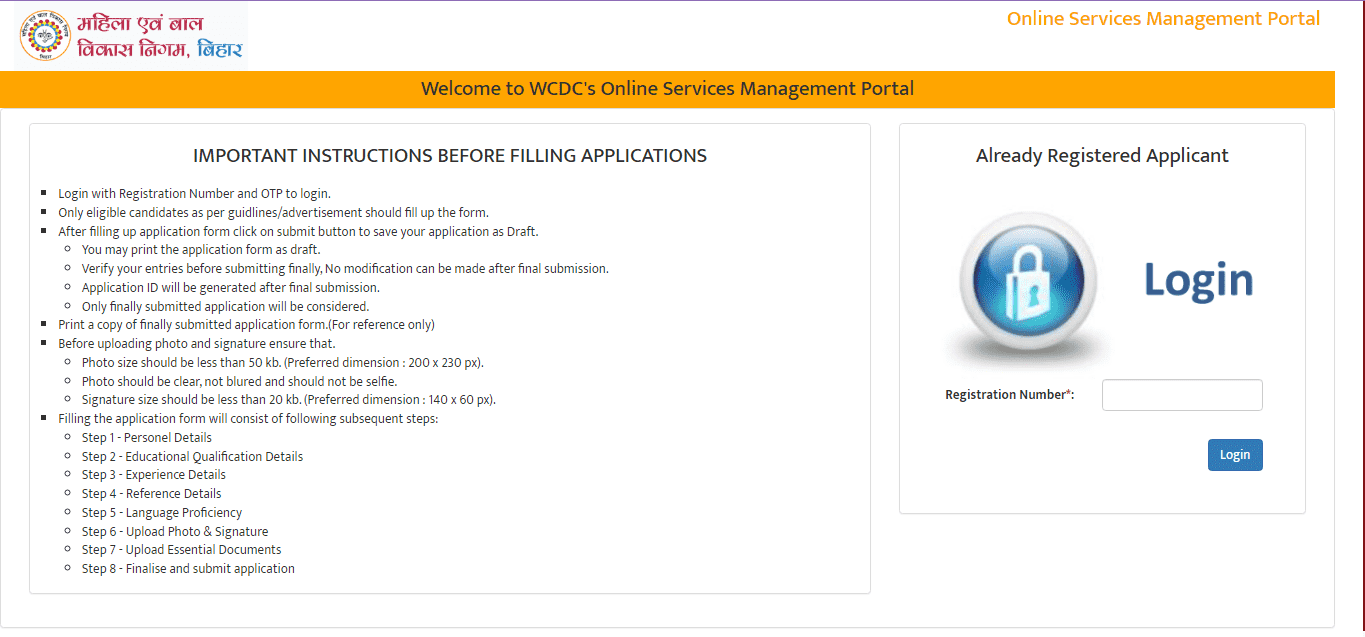Click the orange welcome banner
1365x637 pixels.
[x=667, y=88]
